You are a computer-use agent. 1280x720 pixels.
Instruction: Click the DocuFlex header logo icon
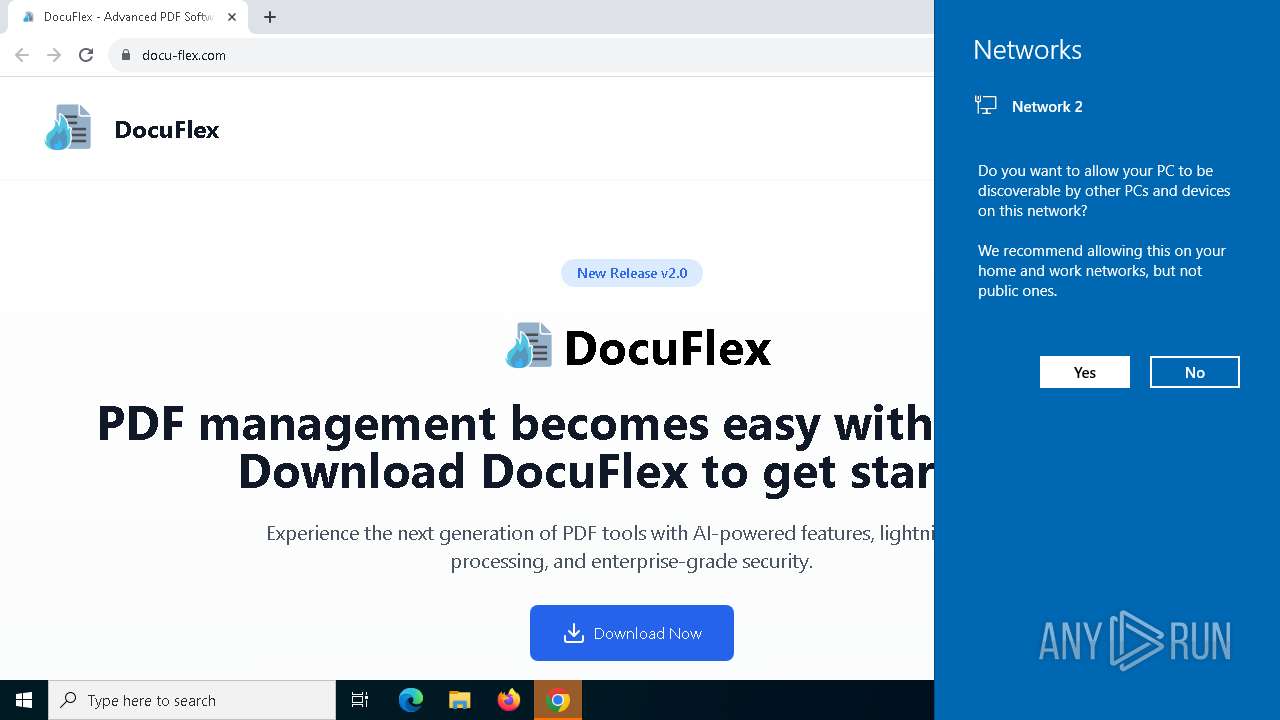point(68,128)
